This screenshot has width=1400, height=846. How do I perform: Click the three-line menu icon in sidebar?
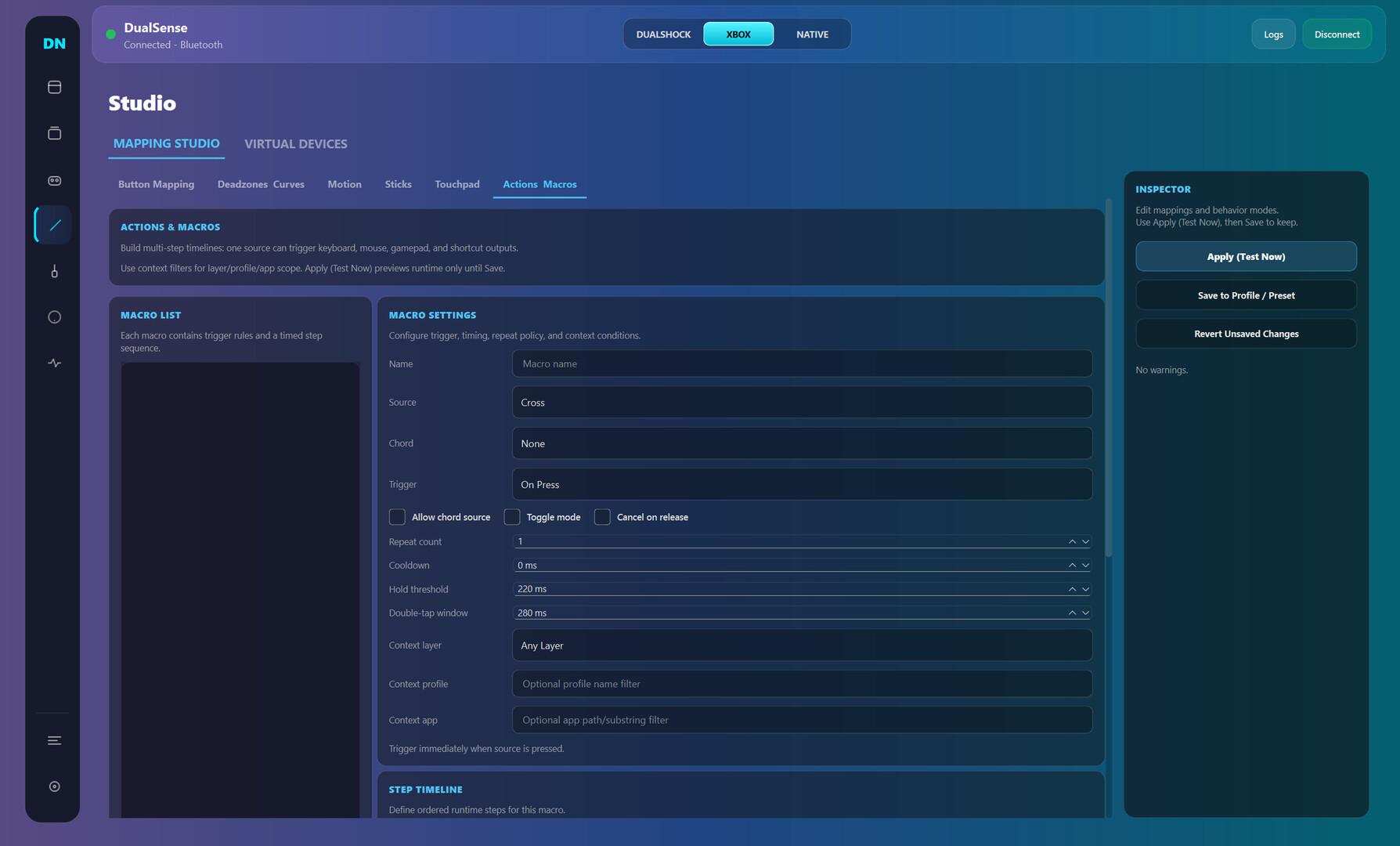pos(54,740)
